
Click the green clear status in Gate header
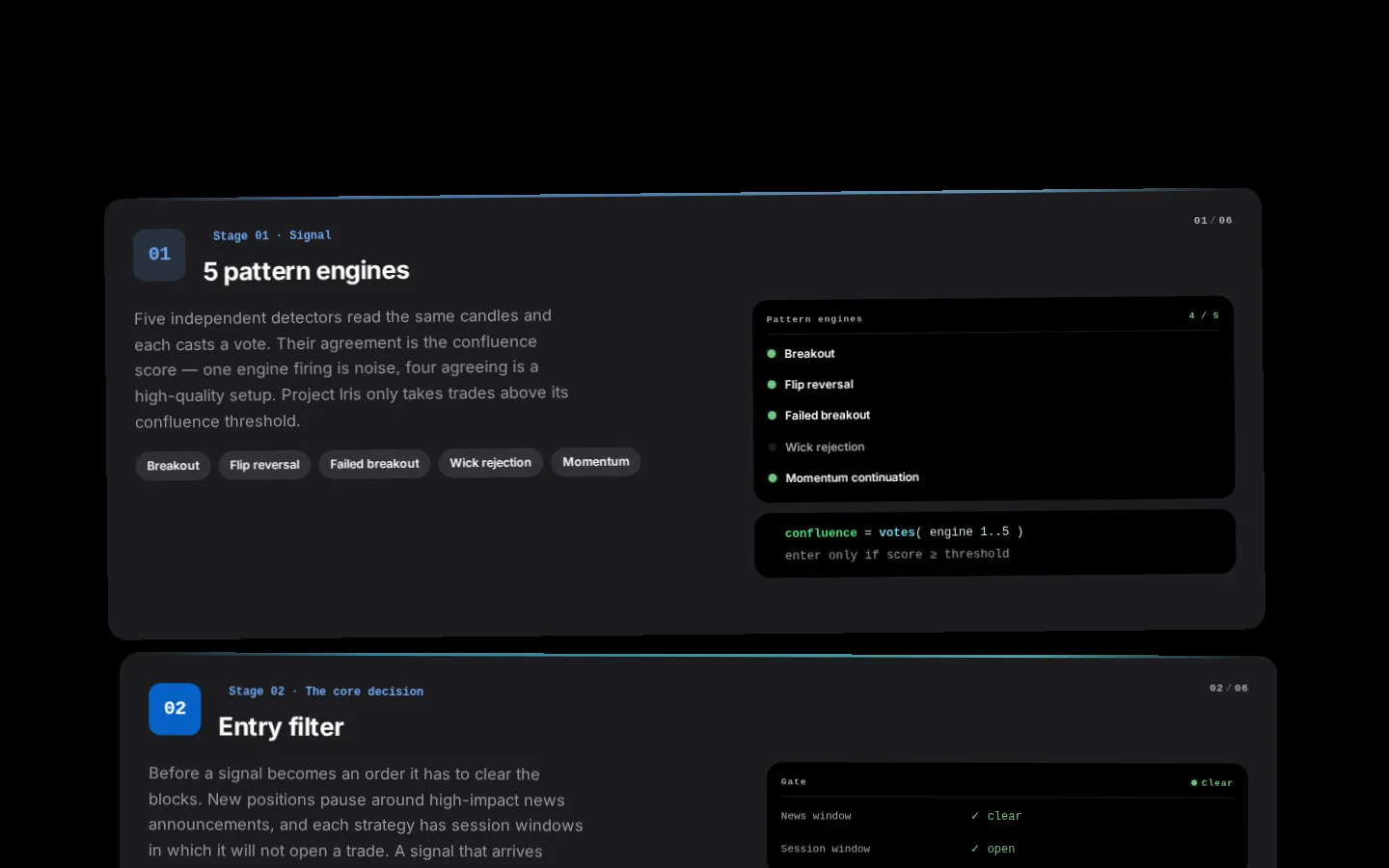pyautogui.click(x=1212, y=783)
